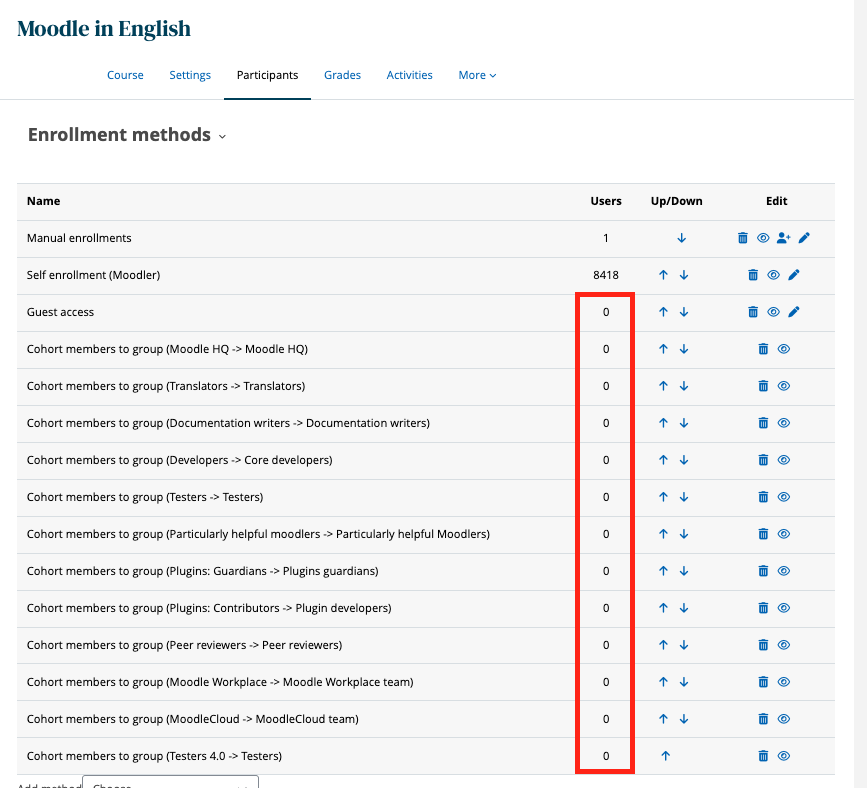The height and width of the screenshot is (788, 867).
Task: Delete Peer reviewers cohort enrollment
Action: (763, 645)
